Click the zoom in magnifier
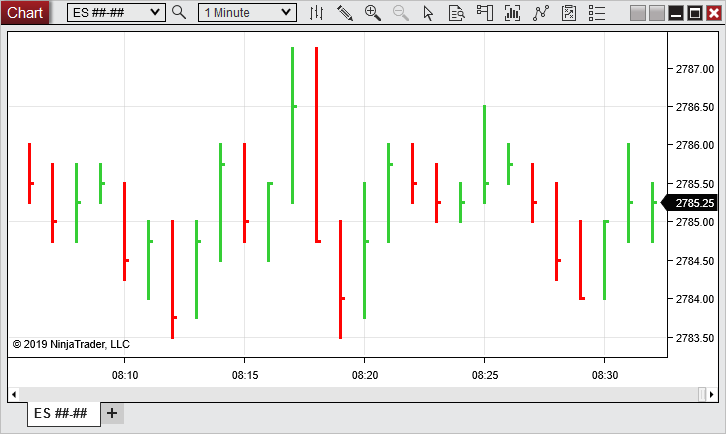The height and width of the screenshot is (434, 726). (373, 13)
